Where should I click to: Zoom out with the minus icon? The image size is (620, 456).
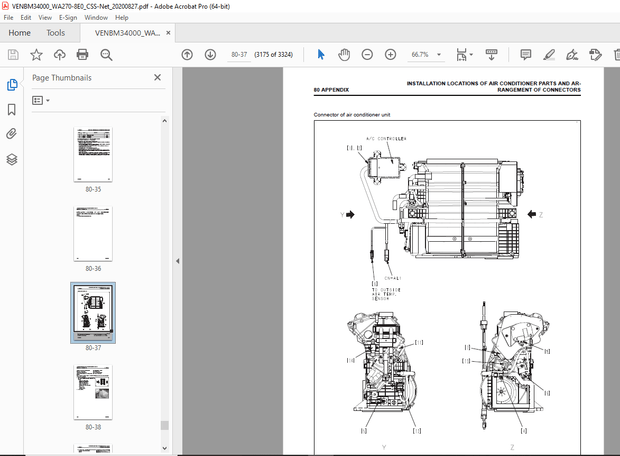pyautogui.click(x=367, y=55)
